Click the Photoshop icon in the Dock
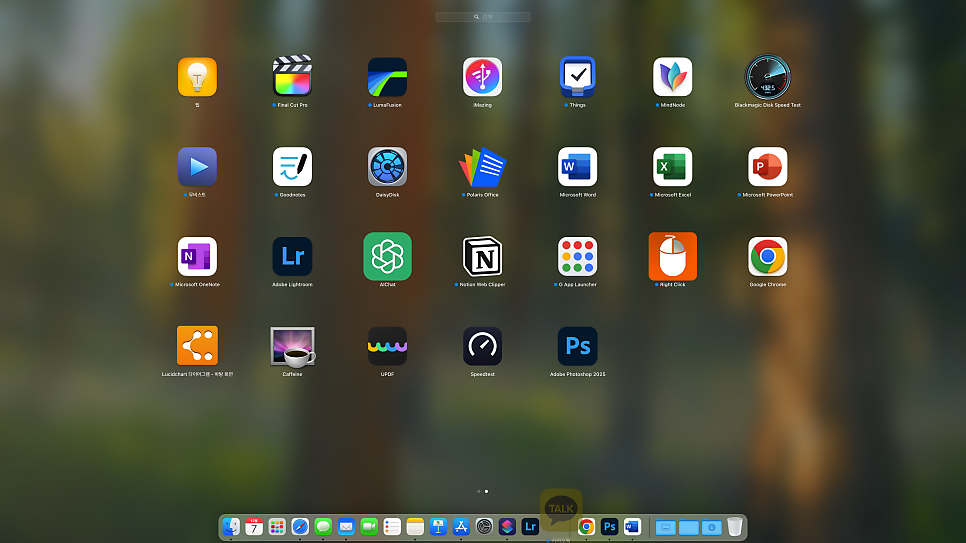The width and height of the screenshot is (966, 543). coord(609,526)
